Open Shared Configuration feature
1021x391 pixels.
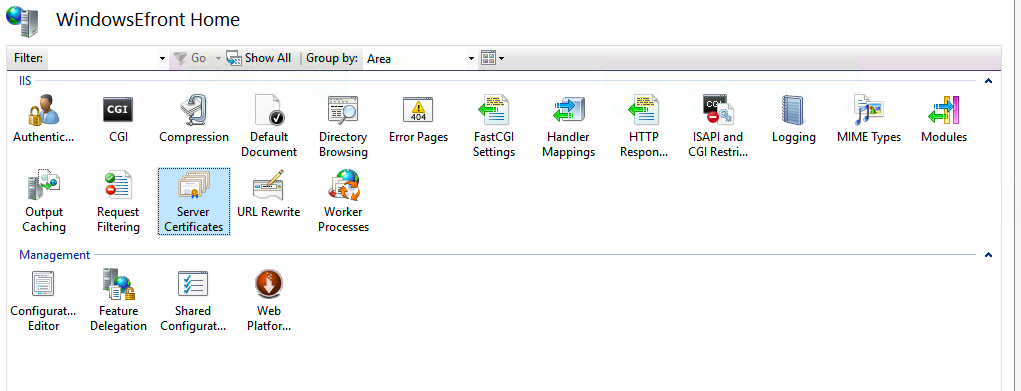[193, 301]
